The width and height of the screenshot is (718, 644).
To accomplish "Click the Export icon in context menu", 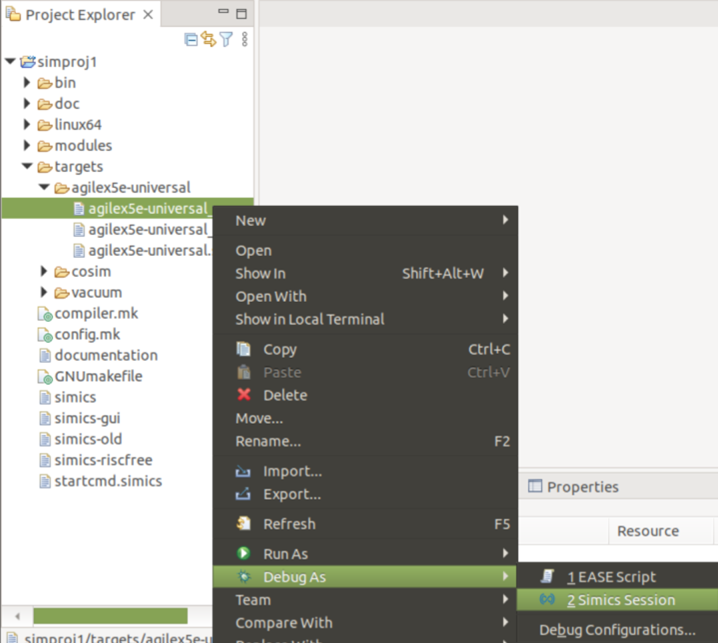I will [243, 494].
